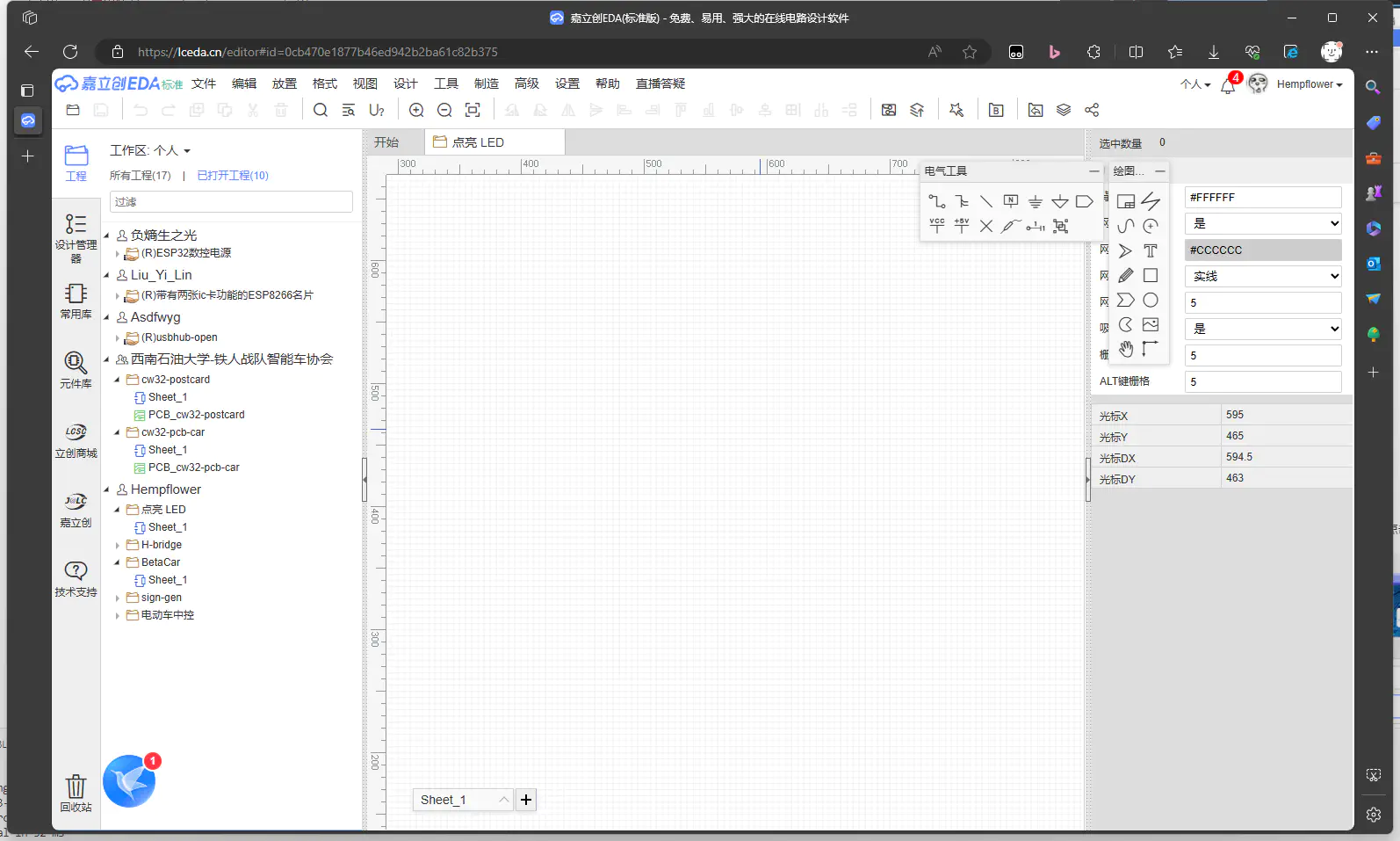Open the 元件库 component library sidebar
Screen dimensions: 1400x841
[76, 369]
